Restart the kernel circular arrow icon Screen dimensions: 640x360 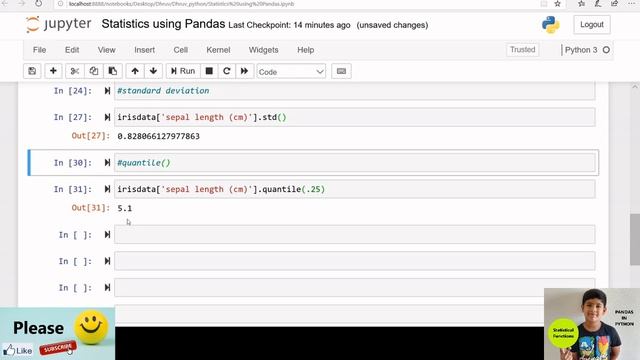[x=227, y=71]
